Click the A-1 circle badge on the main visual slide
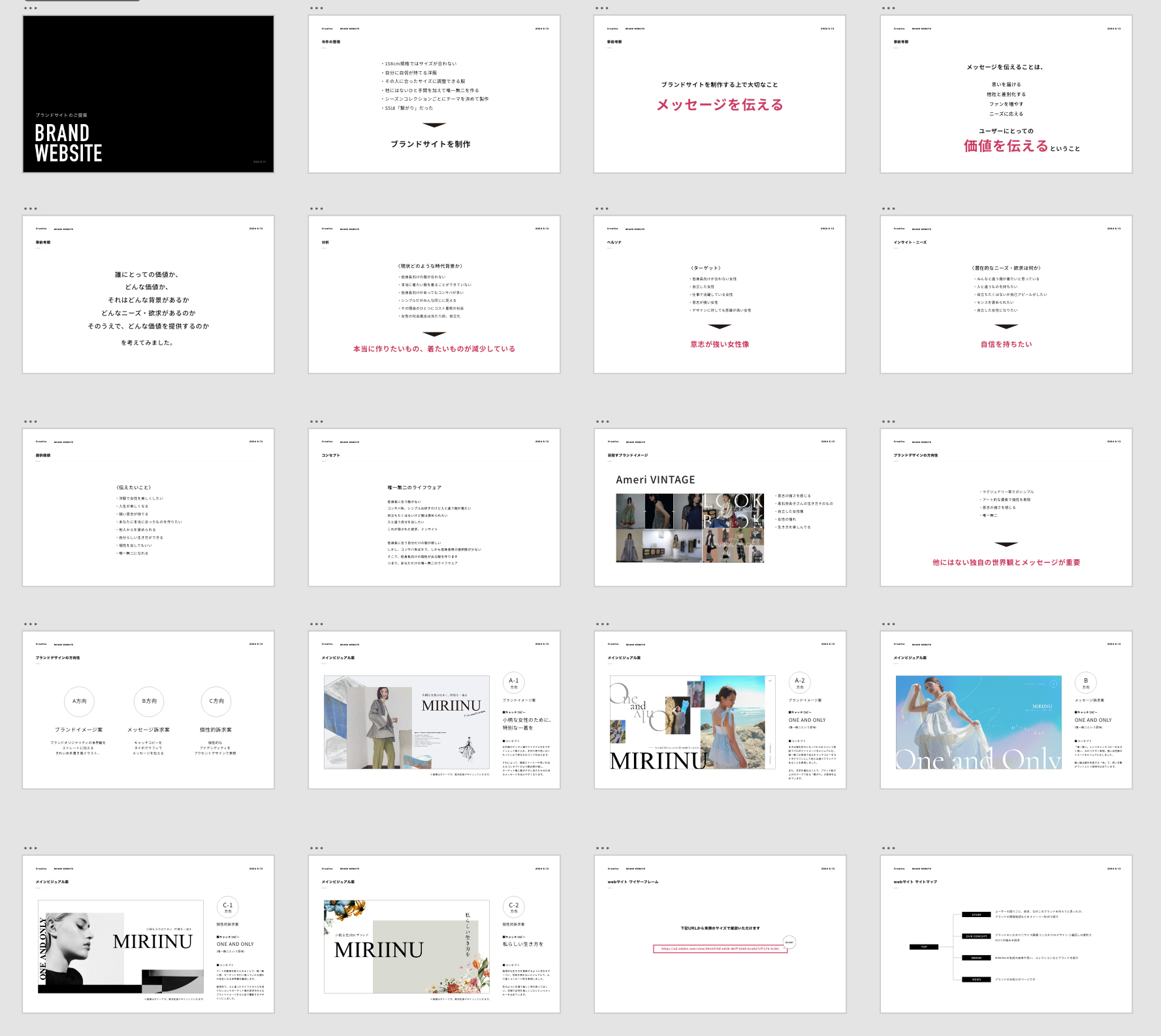The height and width of the screenshot is (1036, 1161). (514, 682)
